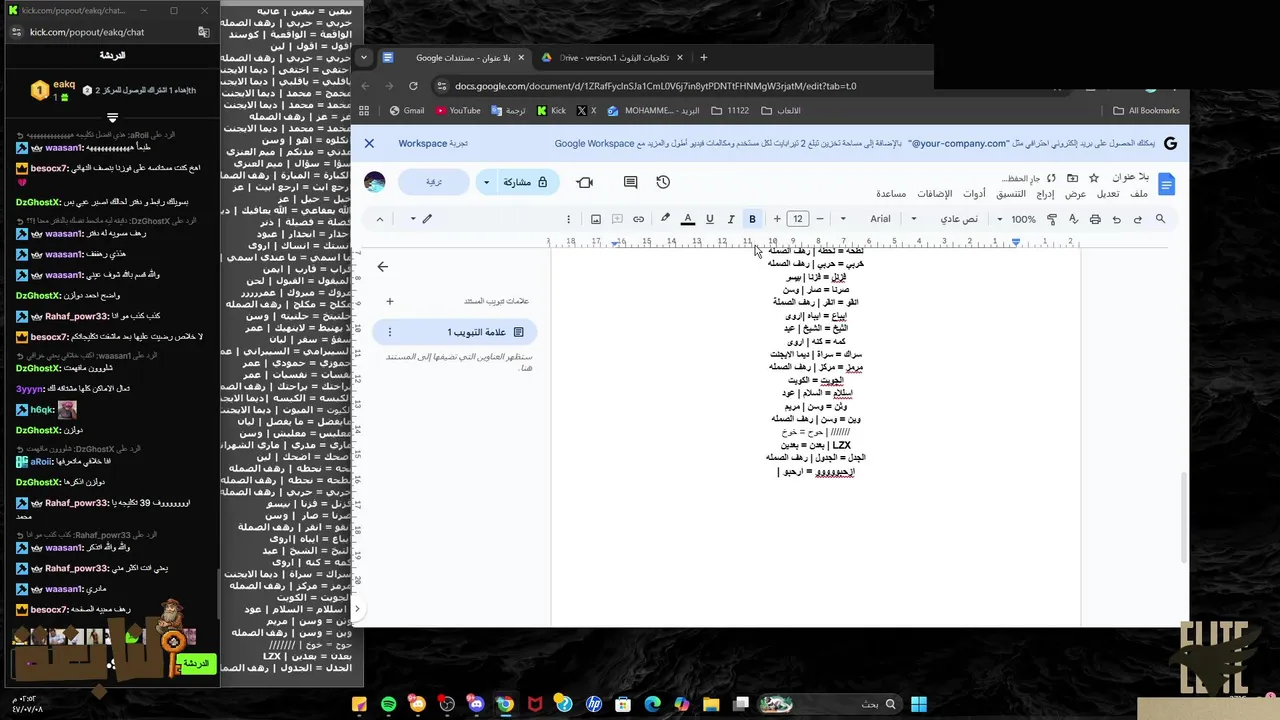Decrease the font size with minus
Image resolution: width=1280 pixels, height=720 pixels.
(820, 219)
